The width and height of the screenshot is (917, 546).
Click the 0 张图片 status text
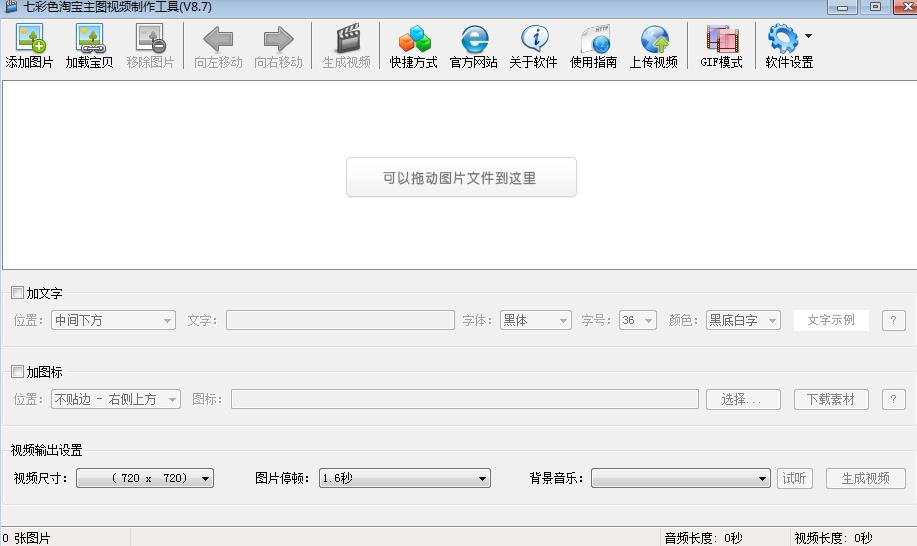(x=26, y=538)
